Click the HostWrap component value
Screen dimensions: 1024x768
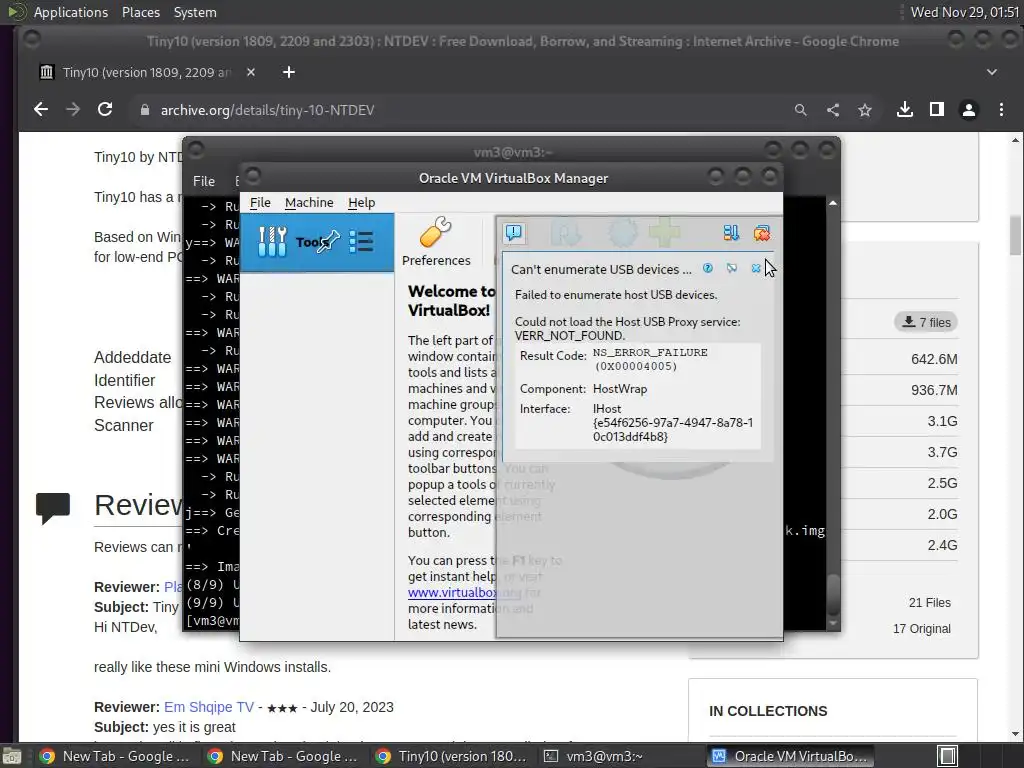[620, 389]
